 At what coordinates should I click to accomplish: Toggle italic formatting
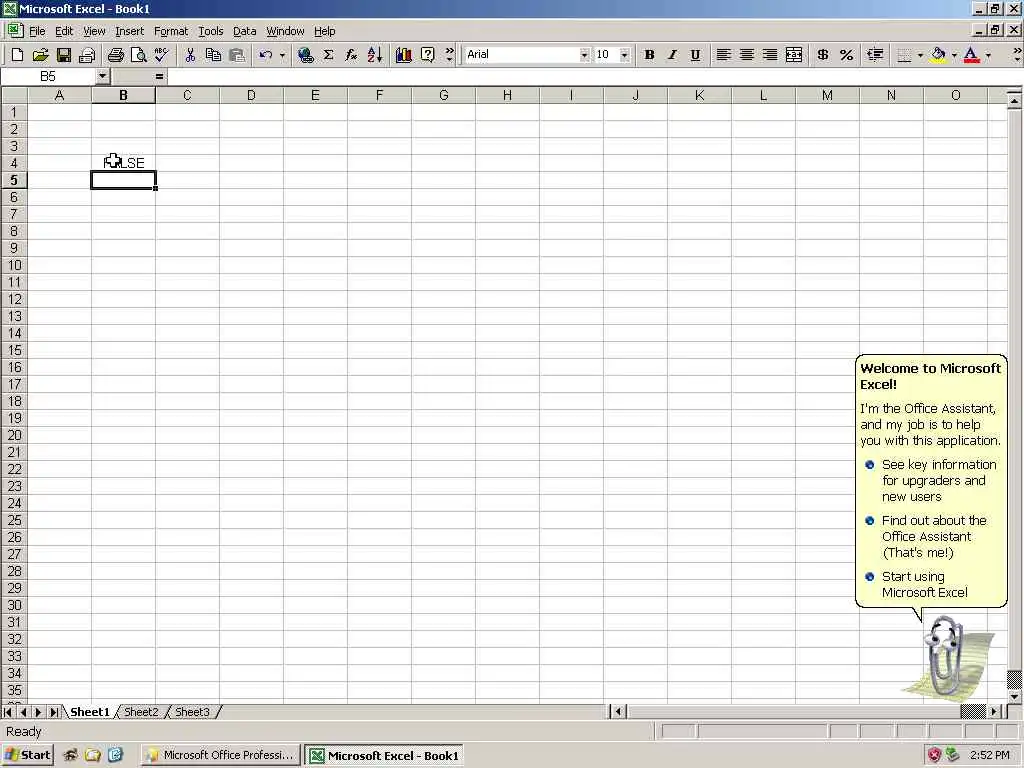(x=672, y=55)
